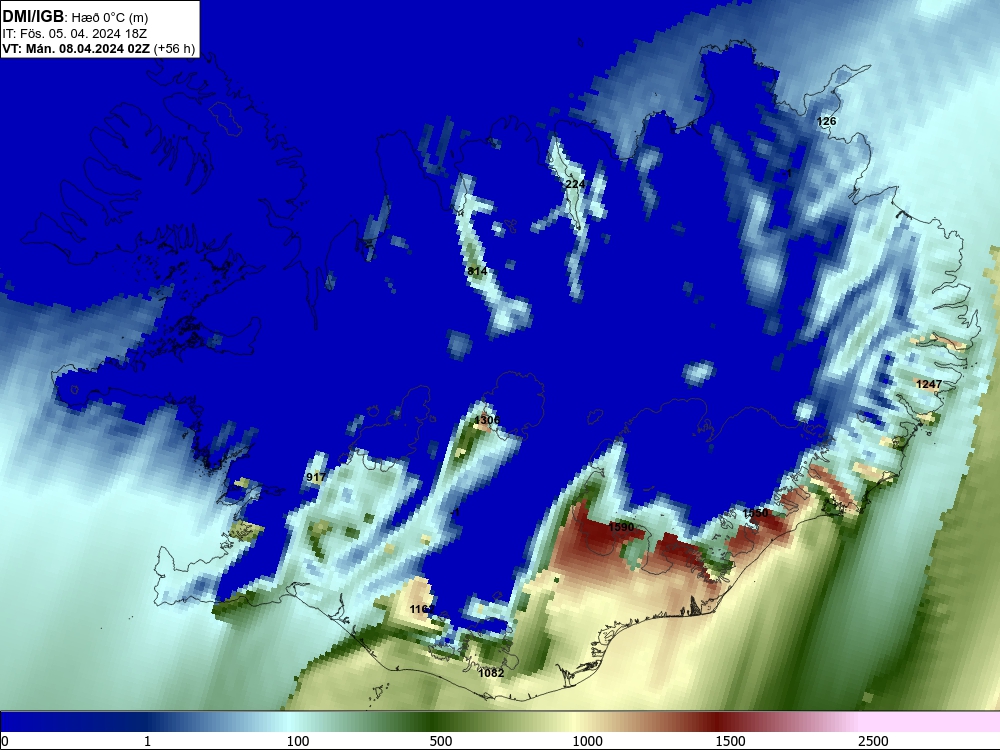Click the 'Hæð 0°C (m)' parameter text
The image size is (1000, 750).
(x=110, y=18)
